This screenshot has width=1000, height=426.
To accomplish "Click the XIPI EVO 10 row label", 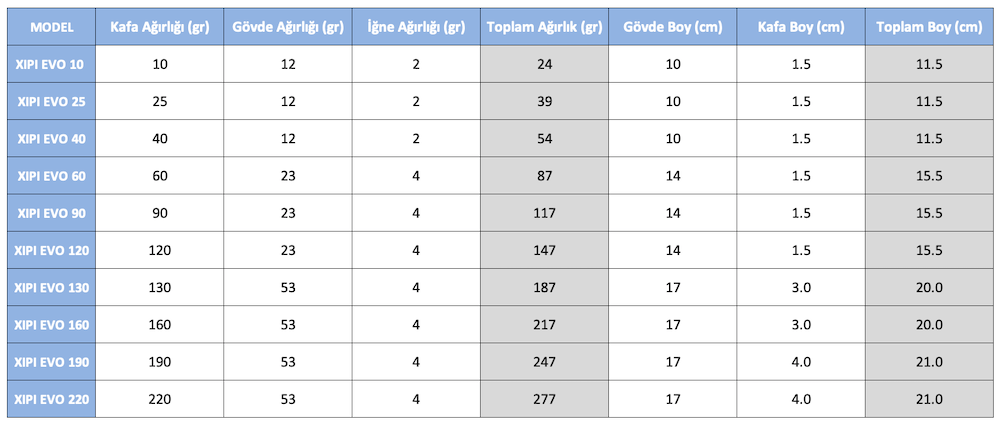I will [x=51, y=64].
